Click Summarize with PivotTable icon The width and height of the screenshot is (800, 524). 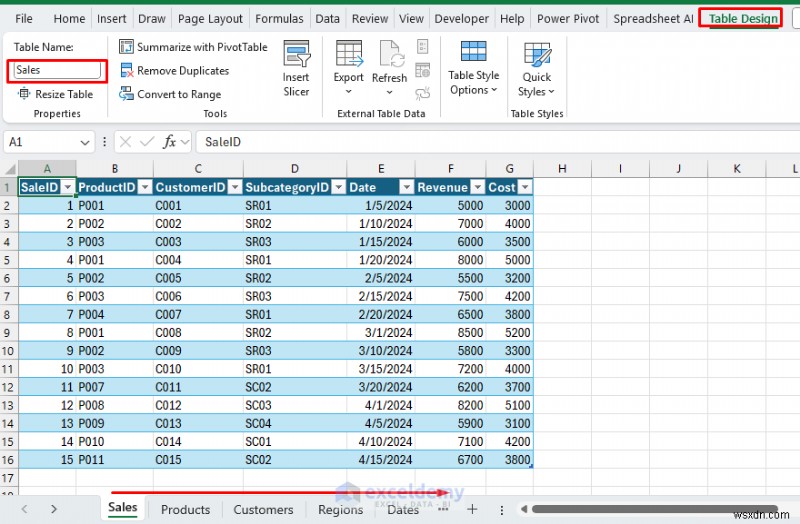[126, 47]
